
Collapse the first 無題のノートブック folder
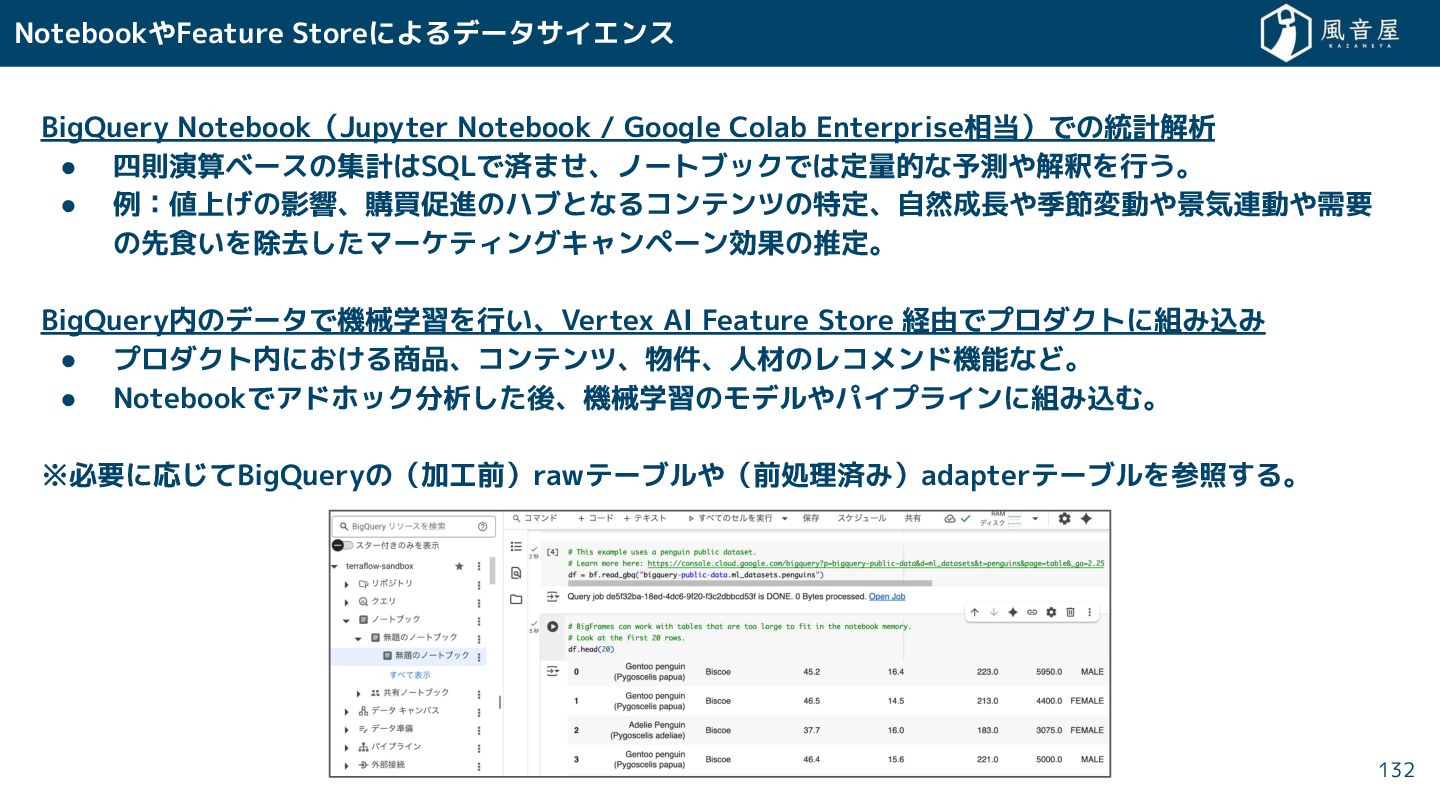click(x=359, y=638)
